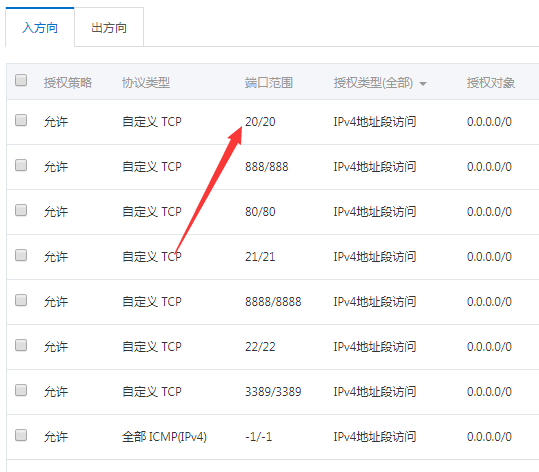This screenshot has width=539, height=472.
Task: Select the 22/22 port range cell
Action: [260, 347]
